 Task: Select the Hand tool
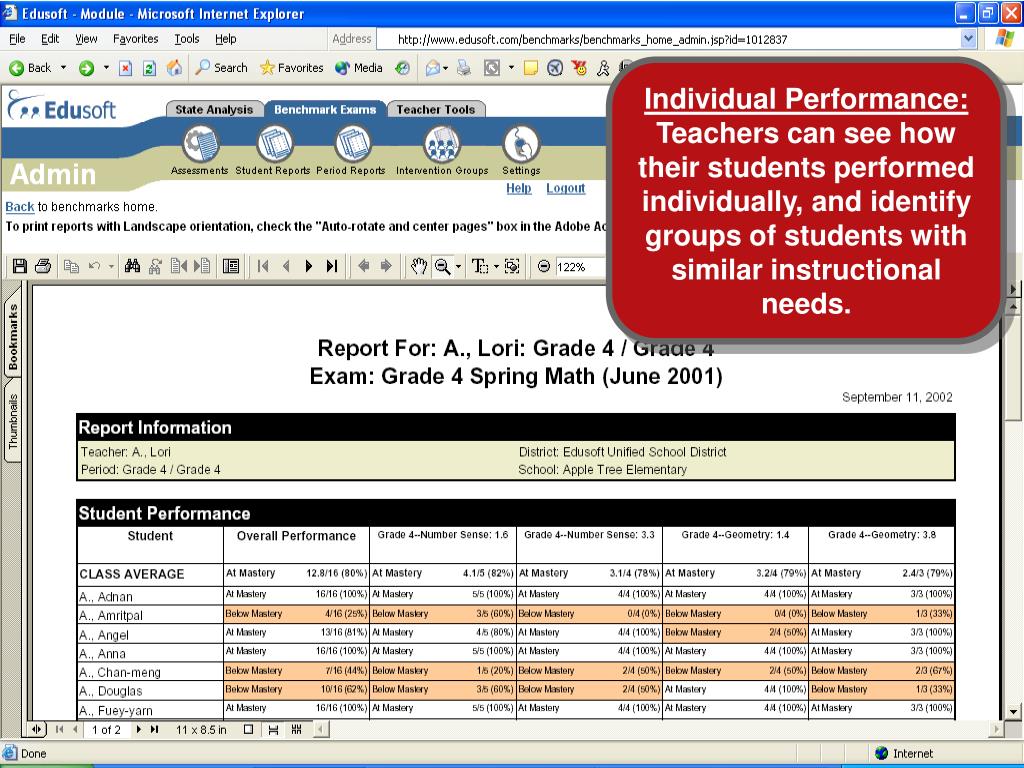click(419, 266)
